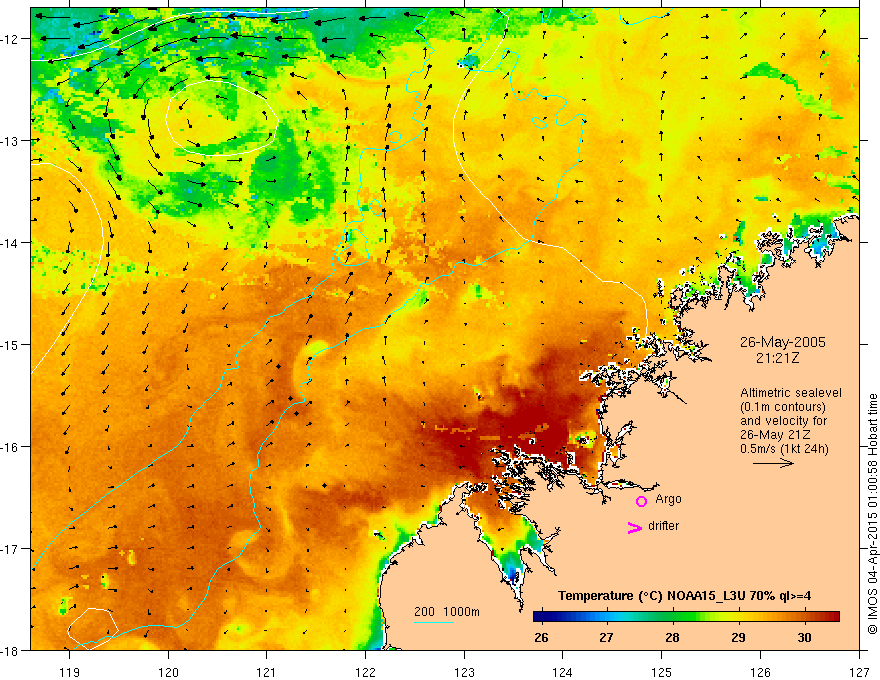Viewport: 880px width, 680px height.
Task: Click the colorbar value 30
Action: 804,637
